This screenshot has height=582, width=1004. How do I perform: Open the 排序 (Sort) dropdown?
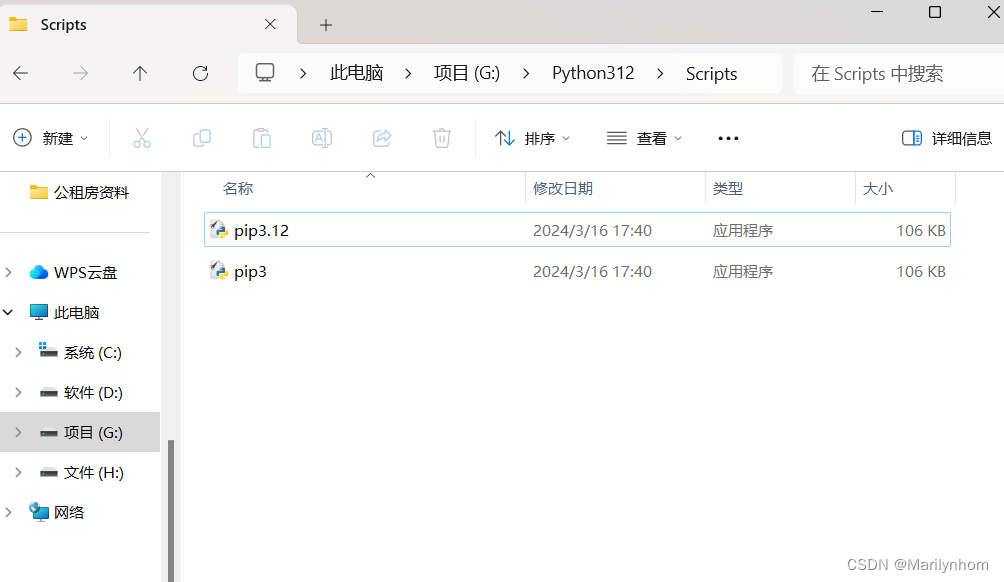pyautogui.click(x=532, y=138)
